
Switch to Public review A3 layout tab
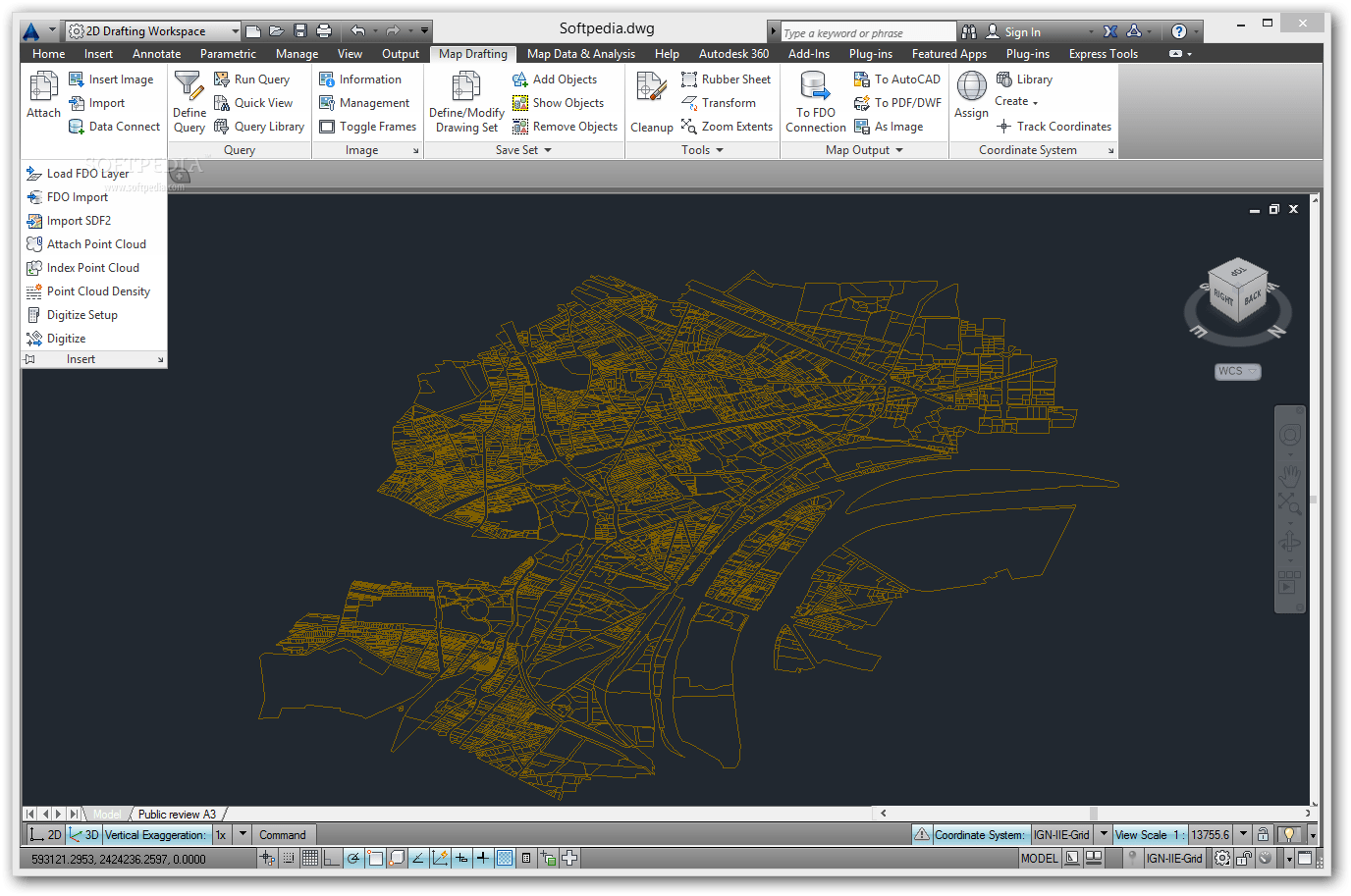pos(177,815)
